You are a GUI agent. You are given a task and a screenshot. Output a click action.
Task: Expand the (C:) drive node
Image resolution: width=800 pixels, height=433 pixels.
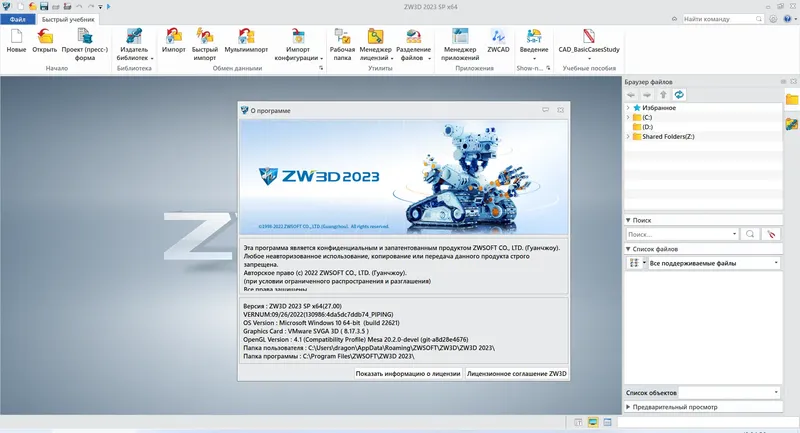(x=628, y=117)
